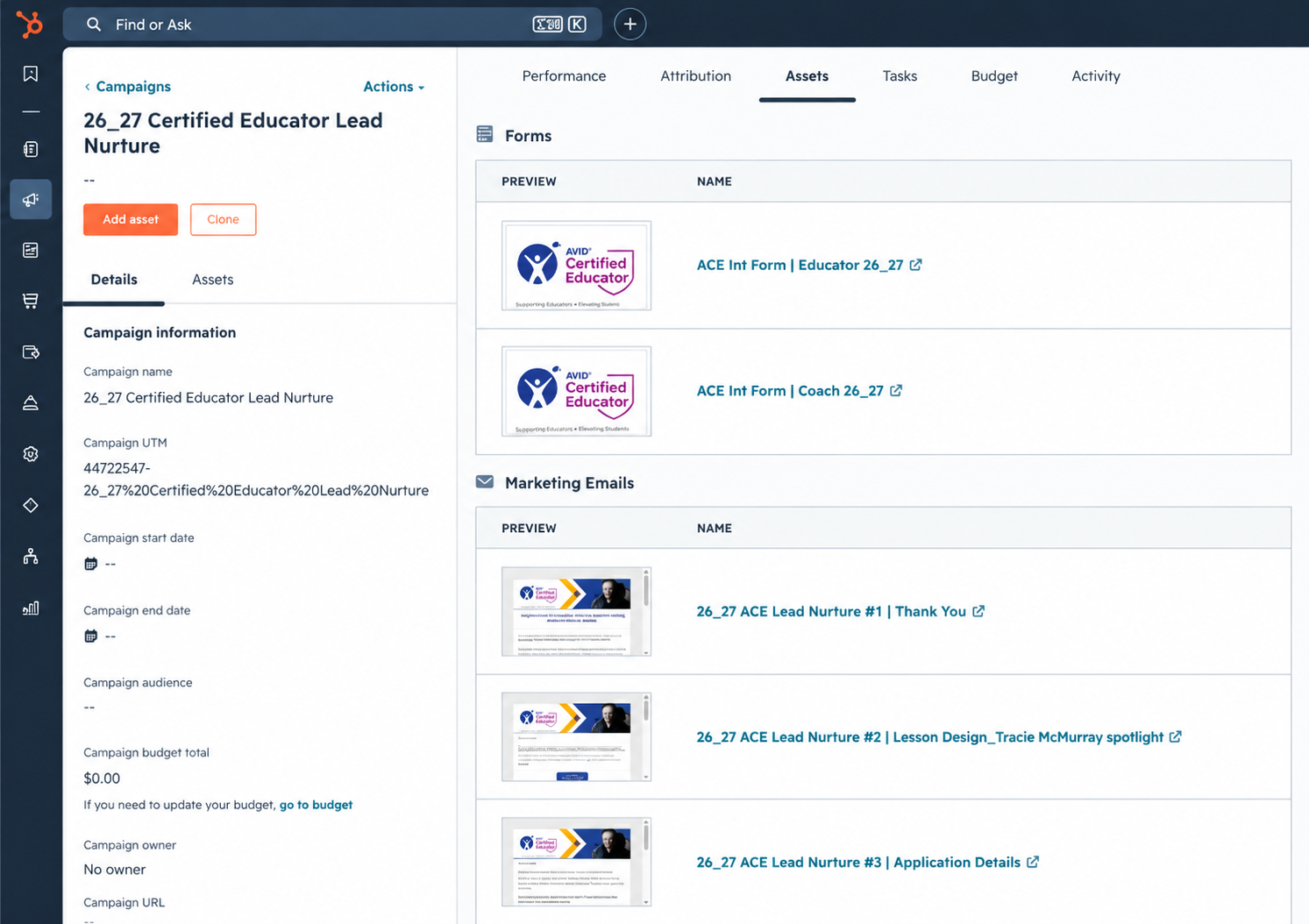Follow the go to budget link
Viewport: 1309px width, 924px height.
(x=316, y=805)
